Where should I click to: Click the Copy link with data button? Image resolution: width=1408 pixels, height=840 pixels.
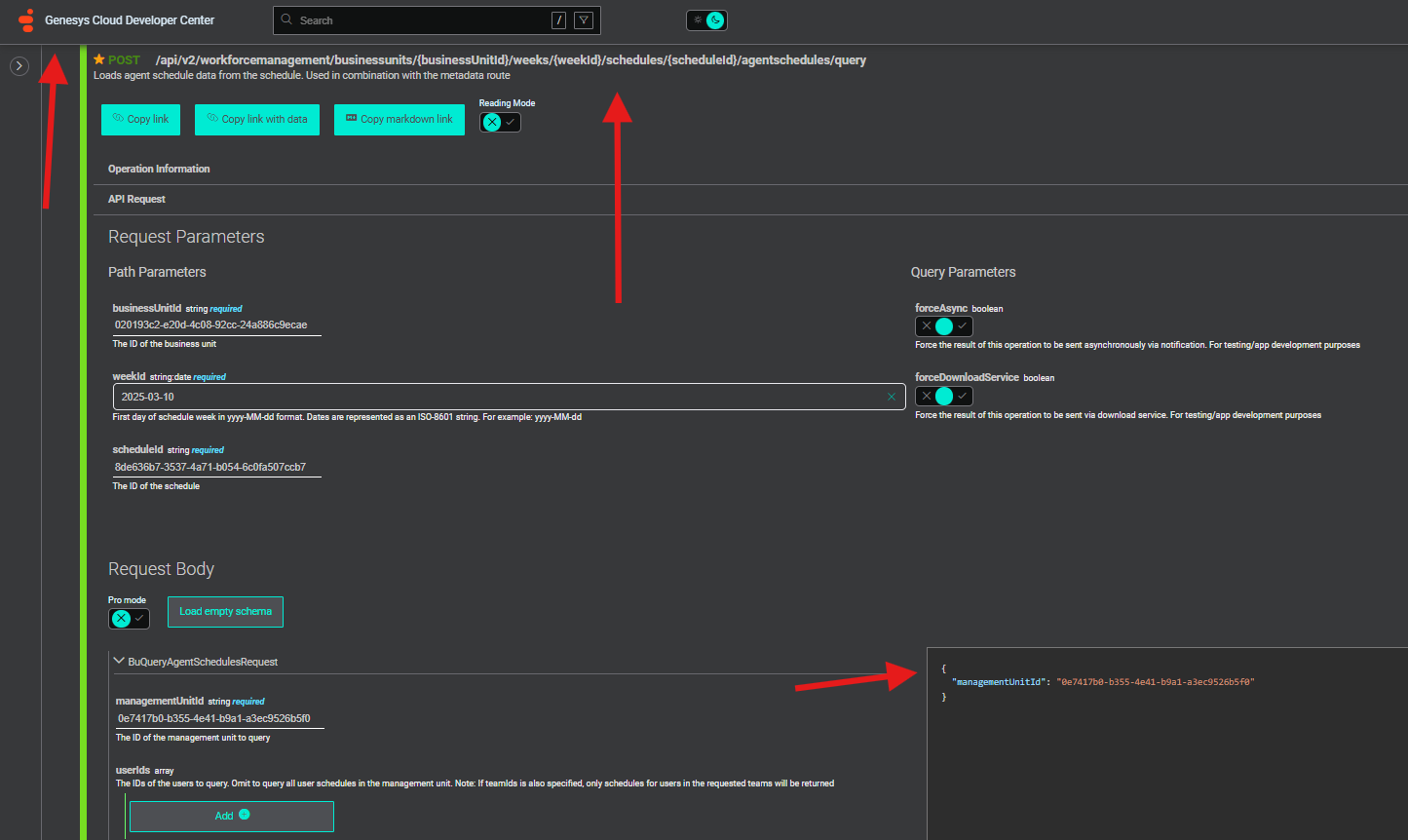point(257,120)
